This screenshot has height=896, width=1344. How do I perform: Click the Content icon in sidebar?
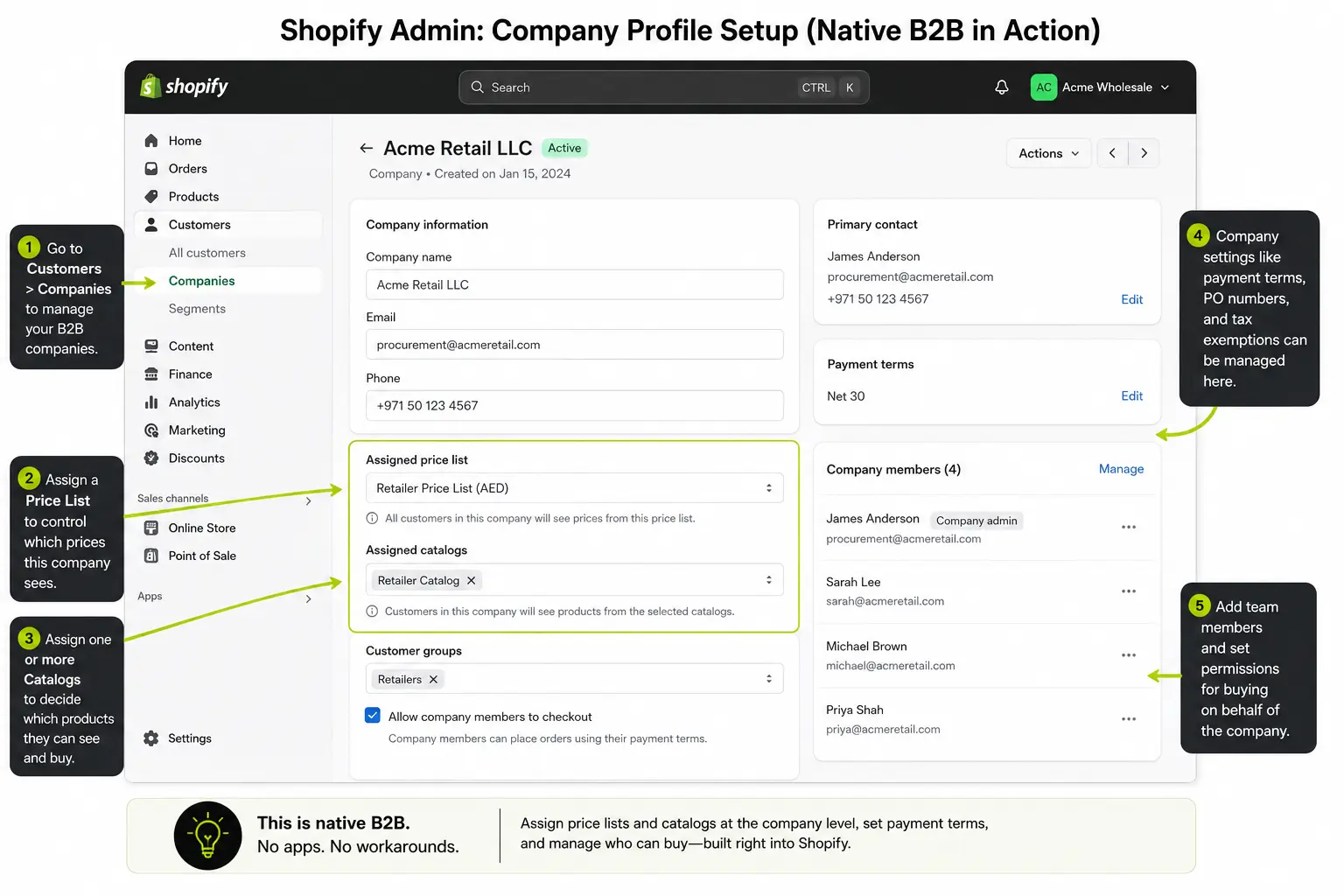click(151, 346)
